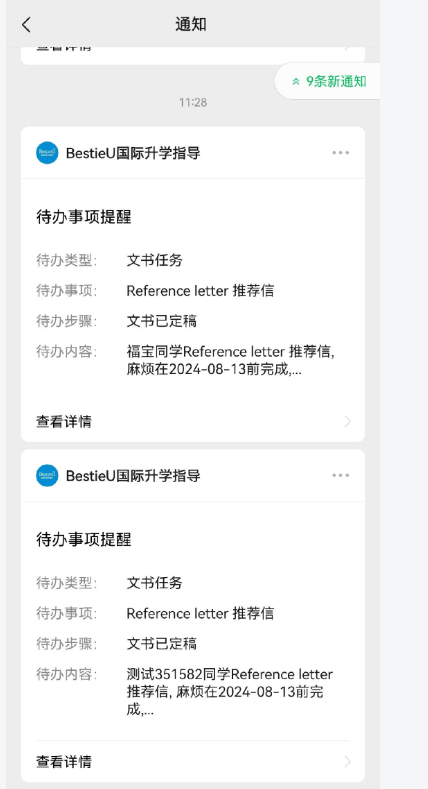Tap second 待办事项提醒 heading
The width and height of the screenshot is (428, 789).
(x=84, y=540)
